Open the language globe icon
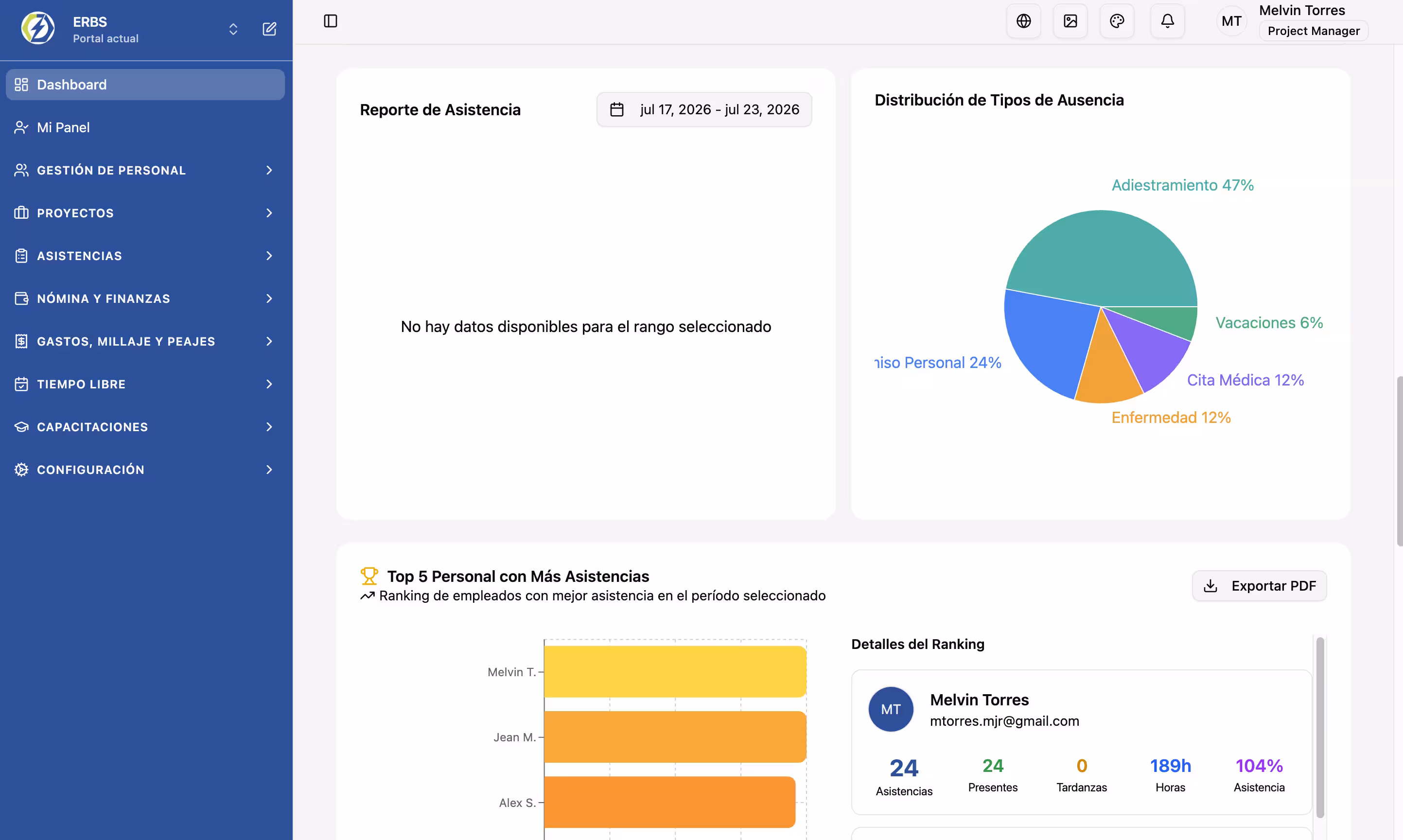Viewport: 1403px width, 840px height. [1023, 21]
